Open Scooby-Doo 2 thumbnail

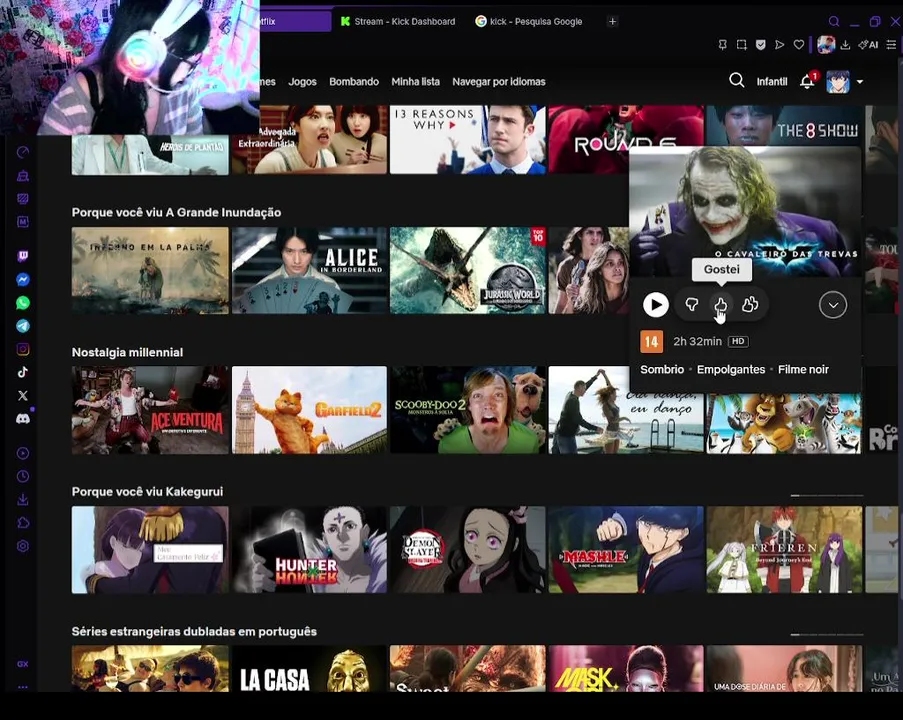(468, 410)
